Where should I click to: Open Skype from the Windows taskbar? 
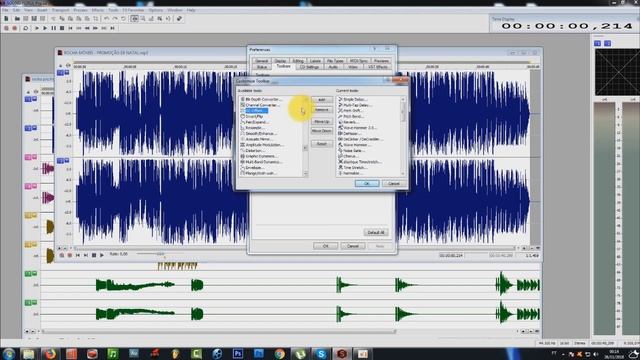point(321,353)
